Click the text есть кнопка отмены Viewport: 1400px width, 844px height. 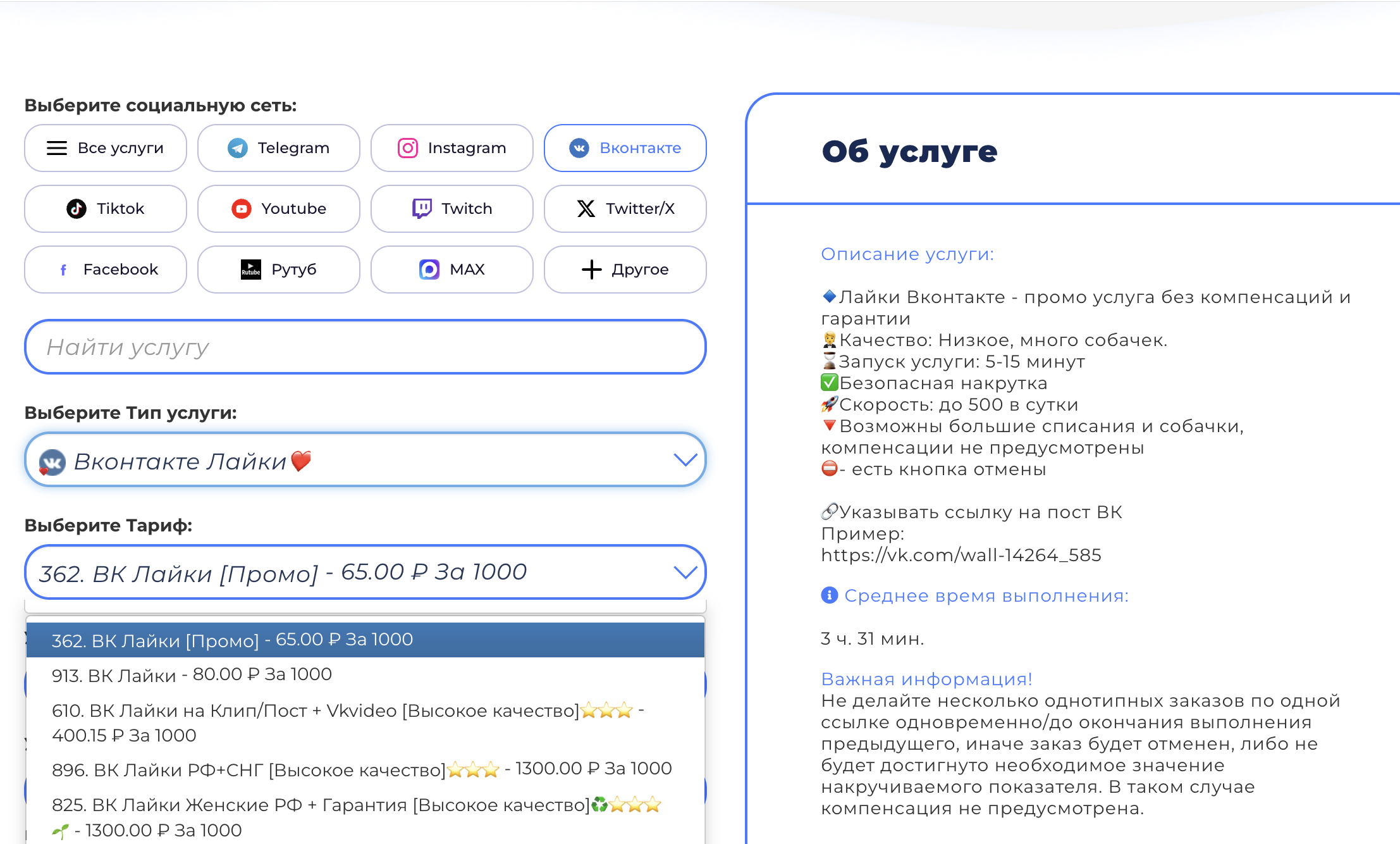tap(949, 469)
